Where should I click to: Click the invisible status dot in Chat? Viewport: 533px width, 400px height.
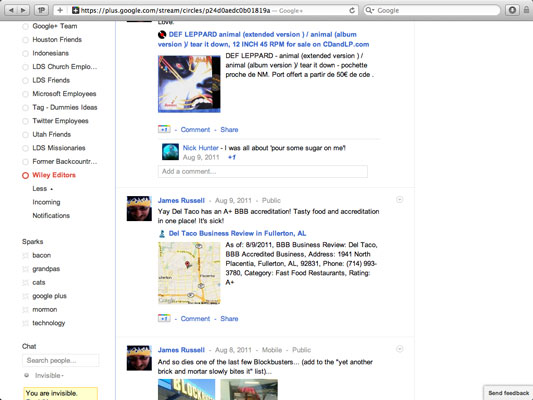click(26, 375)
